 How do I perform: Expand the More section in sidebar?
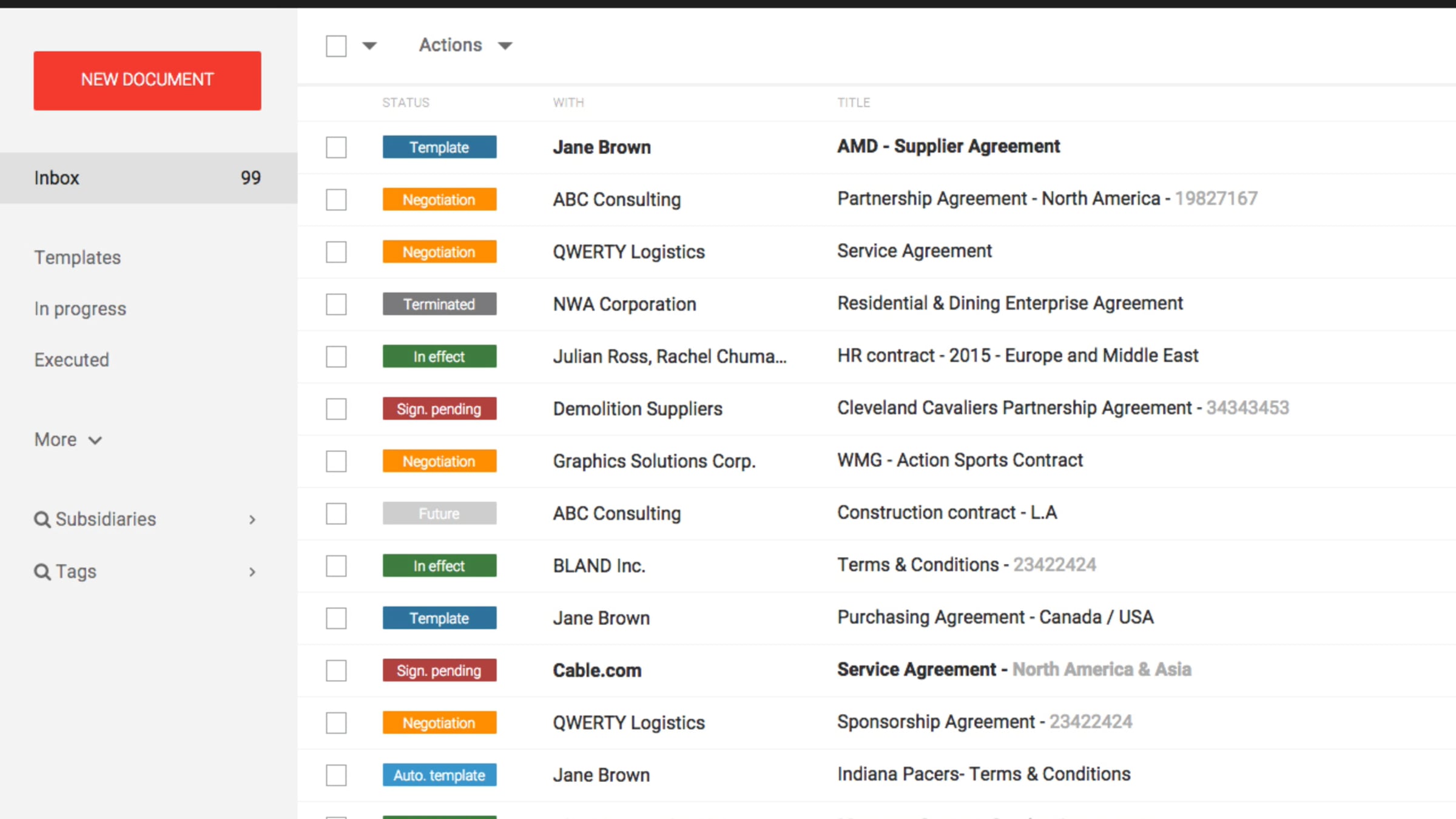(68, 440)
